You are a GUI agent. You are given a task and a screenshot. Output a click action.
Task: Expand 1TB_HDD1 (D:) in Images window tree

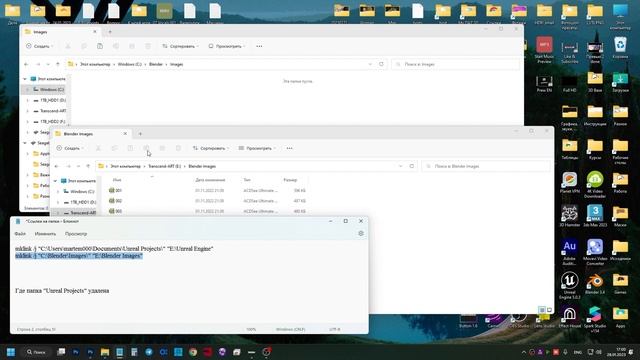(x=27, y=100)
